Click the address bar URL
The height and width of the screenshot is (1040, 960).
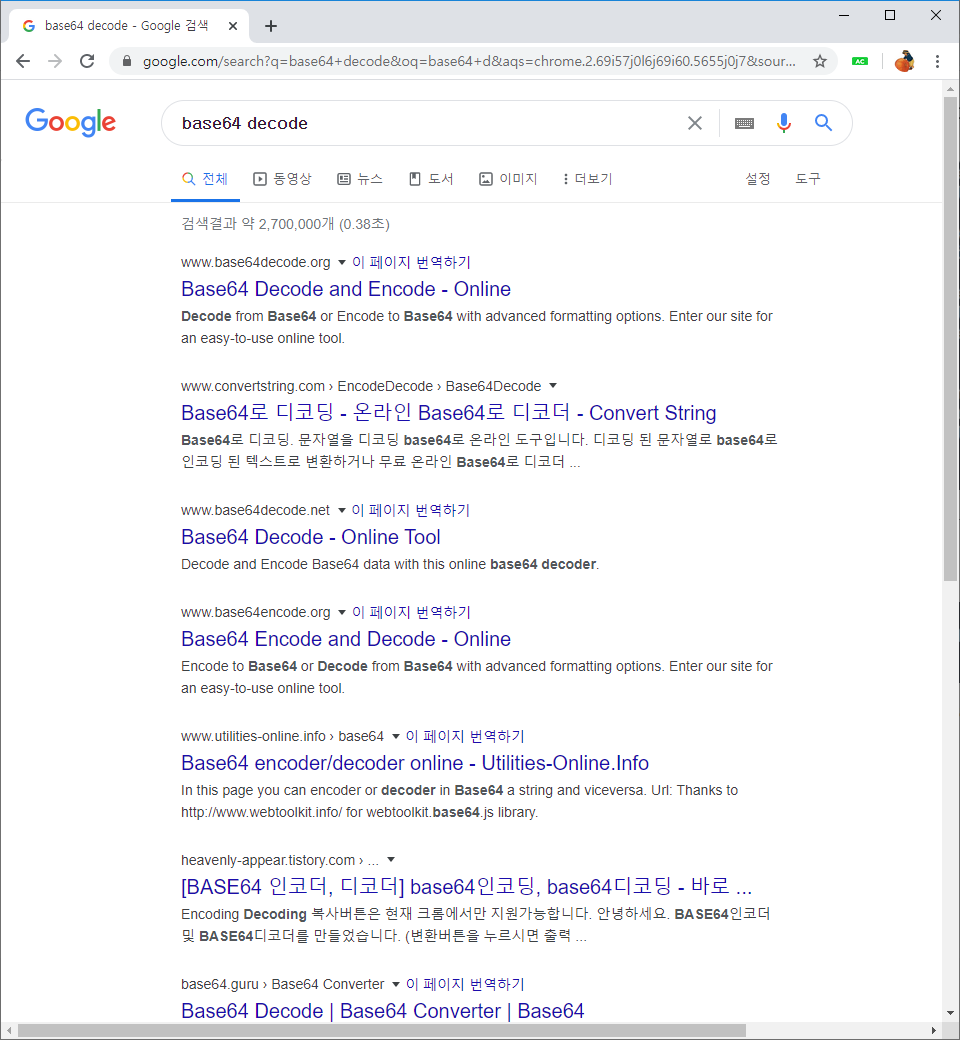click(468, 62)
